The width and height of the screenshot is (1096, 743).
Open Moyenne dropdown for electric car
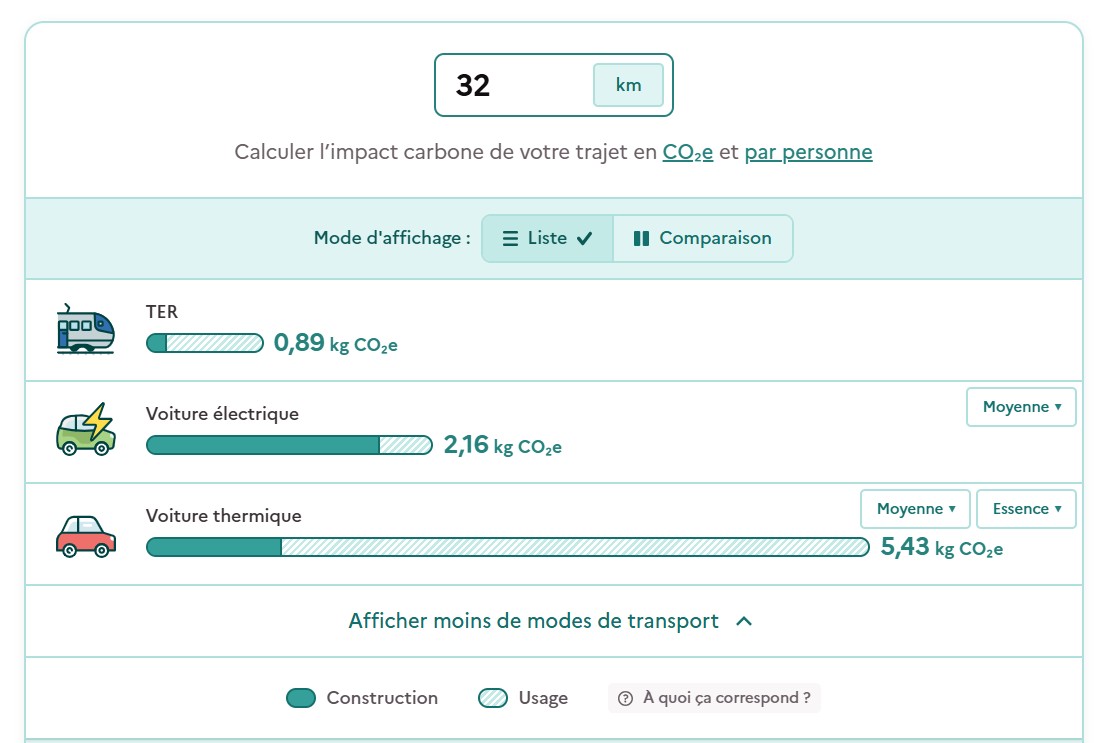(1021, 407)
